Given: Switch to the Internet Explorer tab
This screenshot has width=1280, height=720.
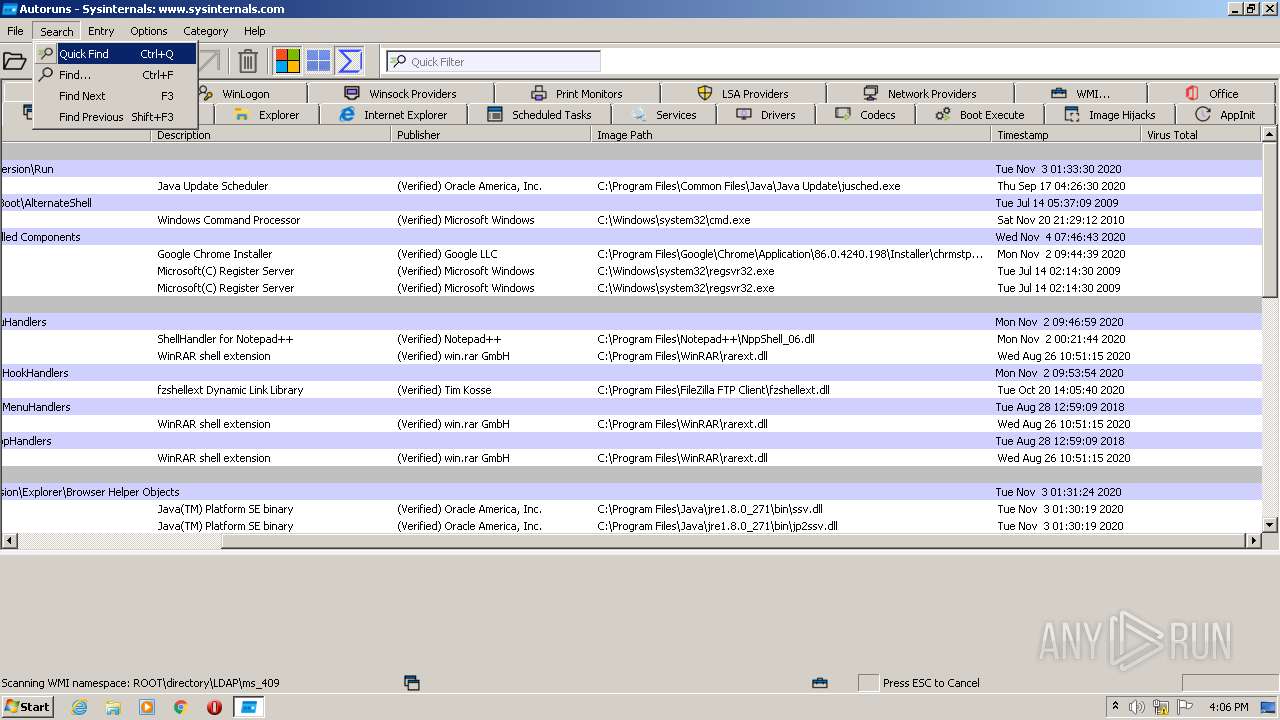Looking at the screenshot, I should [393, 115].
